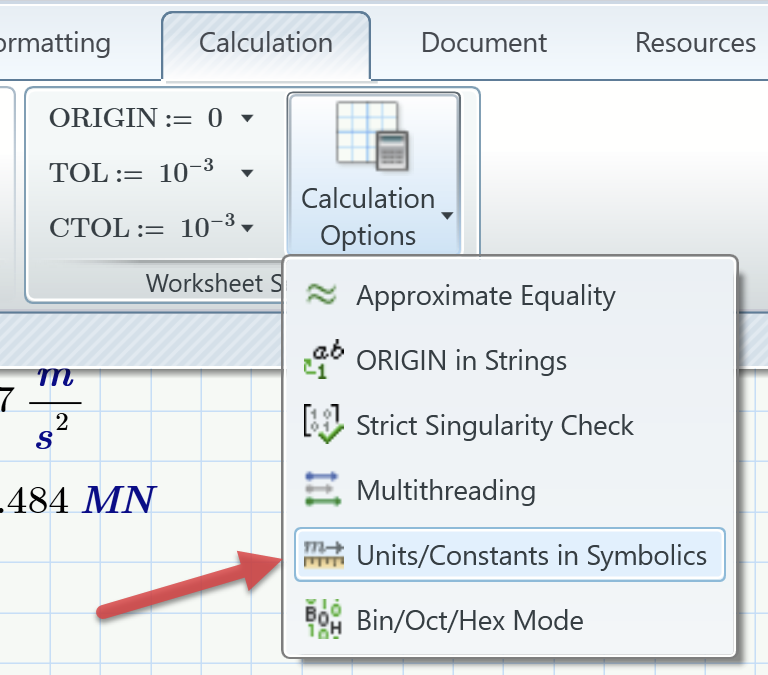Toggle ORIGIN in Strings option
This screenshot has width=768, height=675.
tap(509, 360)
